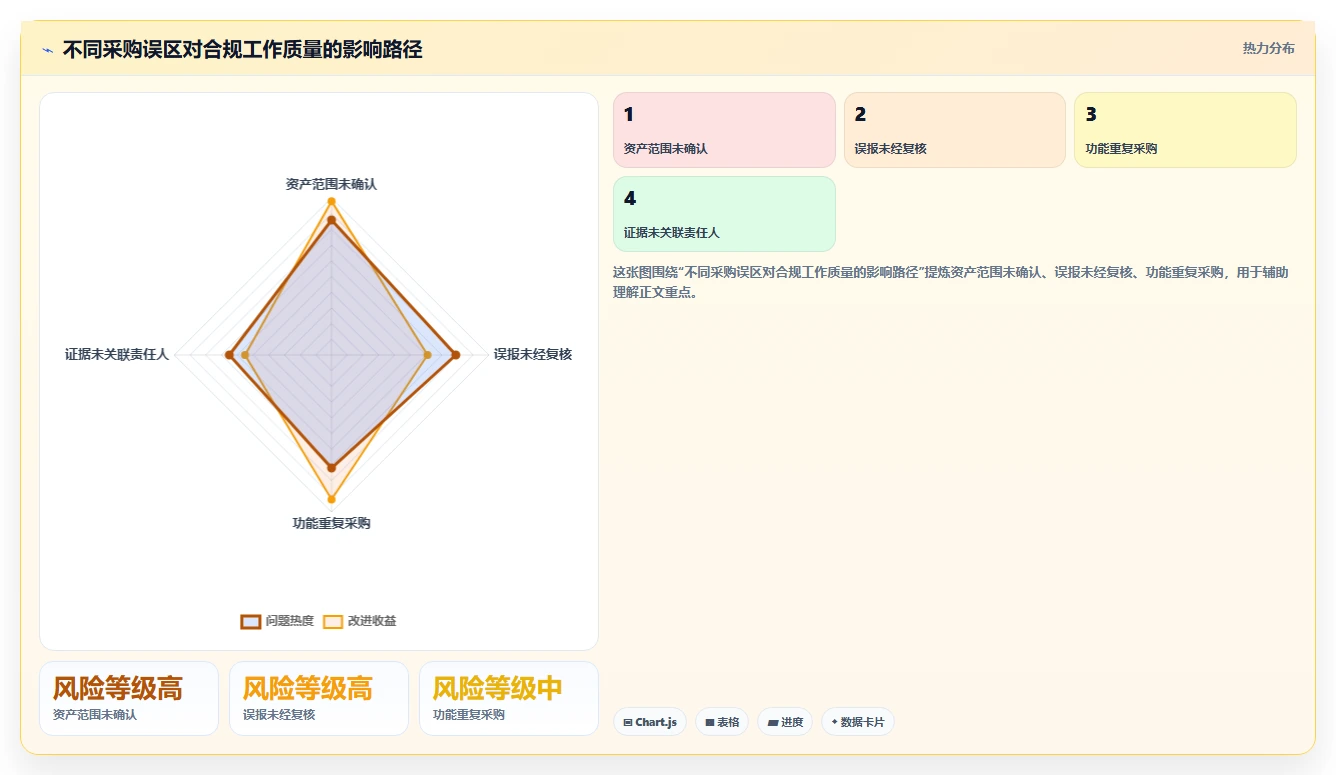1336x775 pixels.
Task: Click the description paragraph starting 这张图围绕
Action: (950, 282)
